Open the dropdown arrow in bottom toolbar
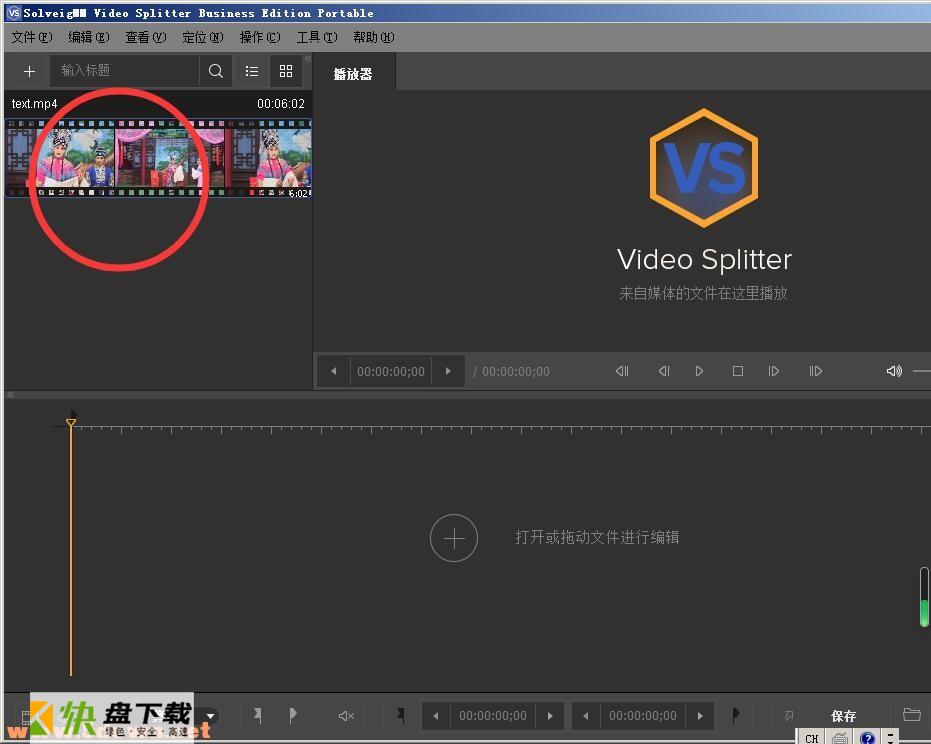The image size is (931, 744). pyautogui.click(x=211, y=716)
